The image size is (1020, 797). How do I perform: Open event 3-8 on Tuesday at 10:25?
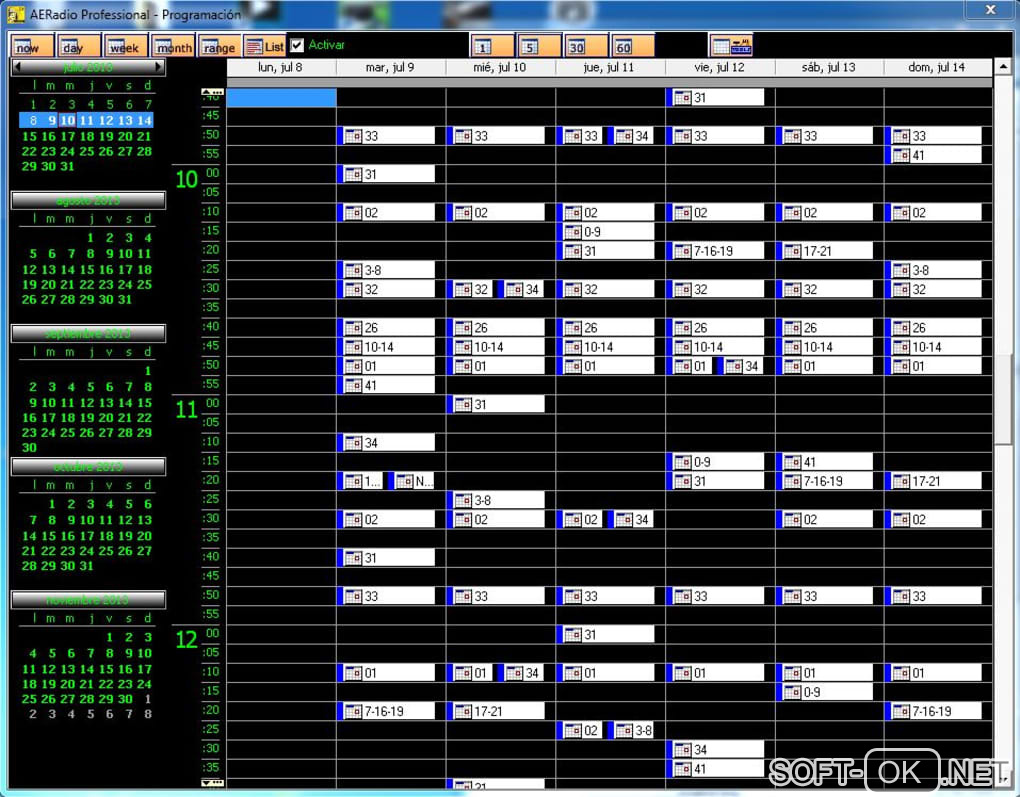coord(386,270)
